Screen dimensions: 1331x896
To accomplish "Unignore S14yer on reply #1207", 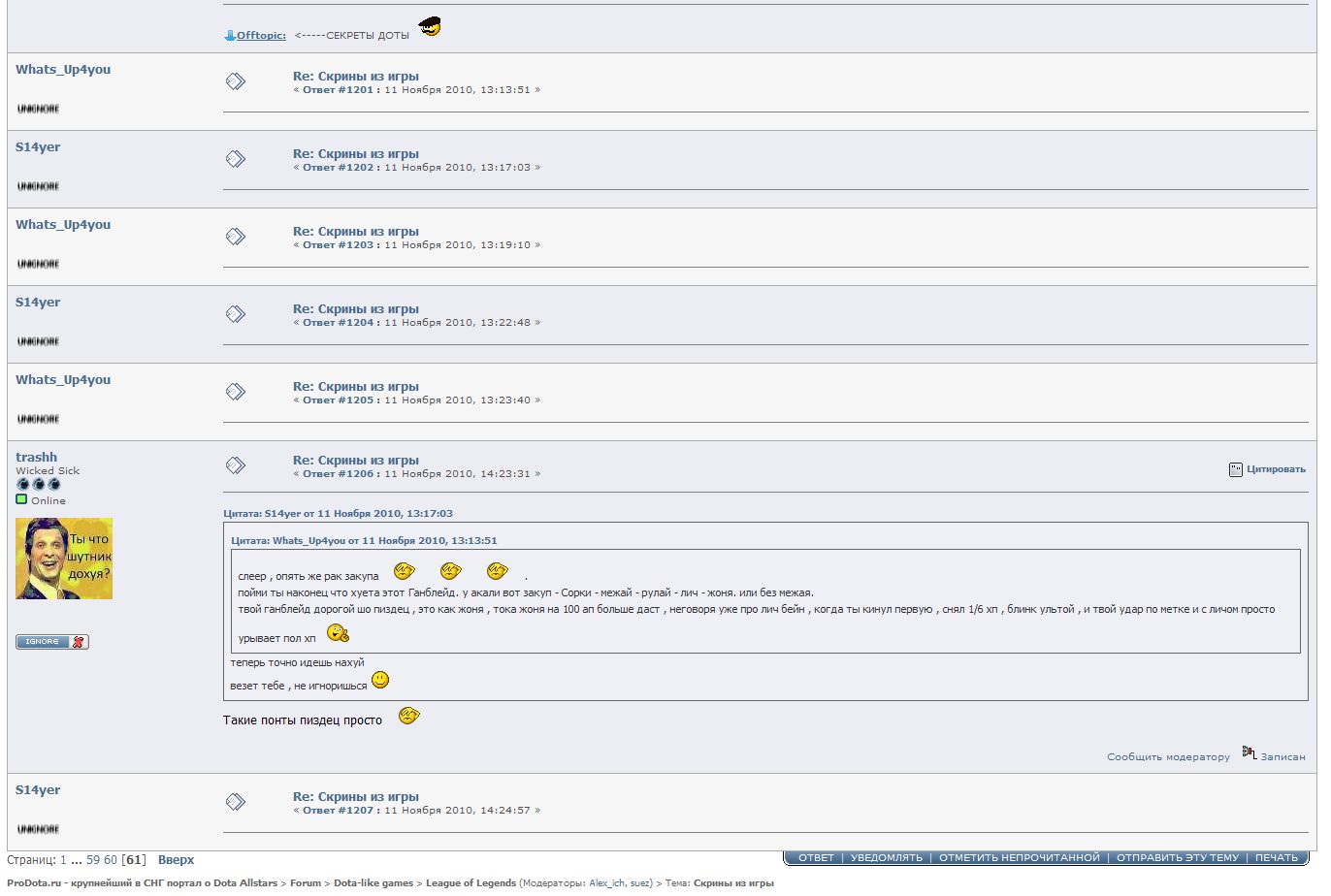I will [38, 829].
